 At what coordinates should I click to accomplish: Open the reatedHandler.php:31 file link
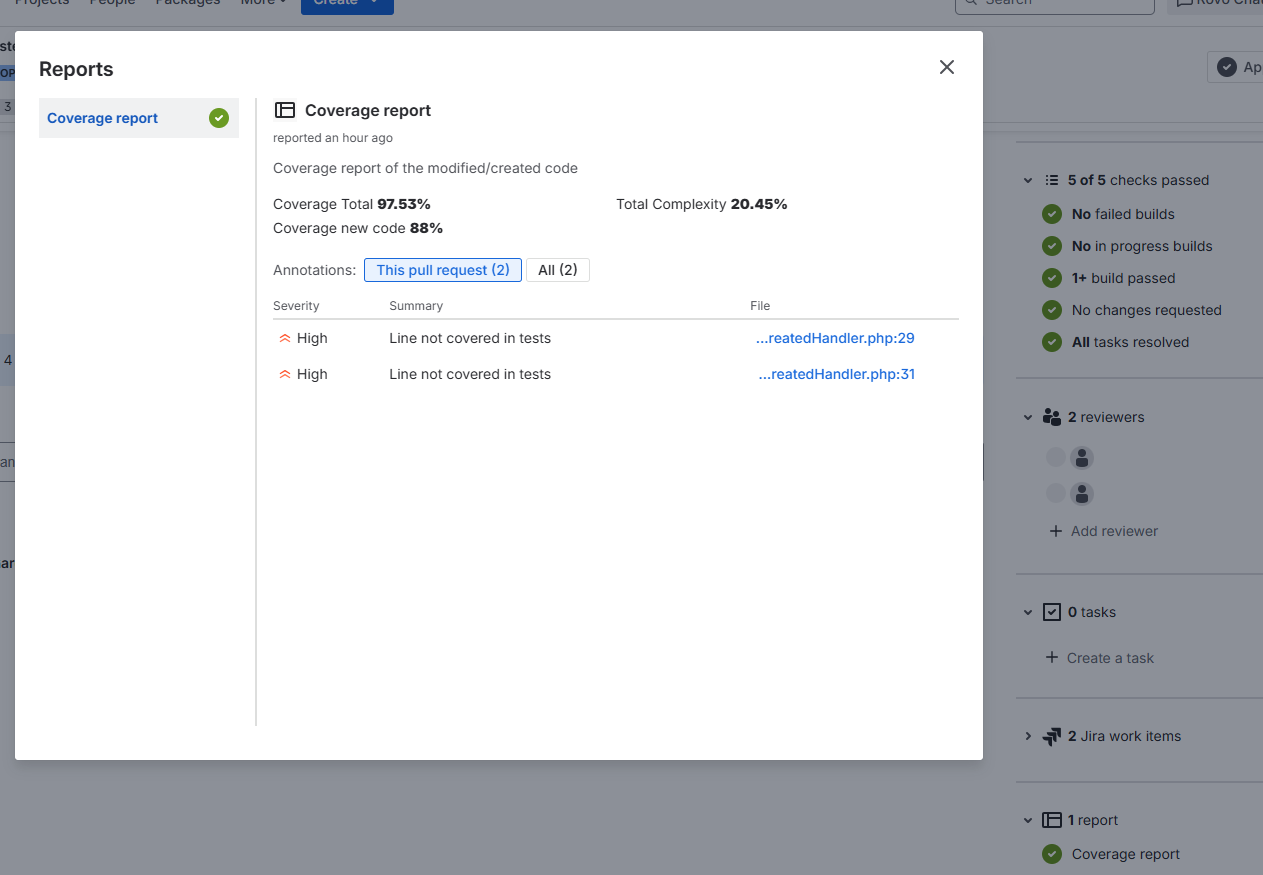(x=836, y=374)
